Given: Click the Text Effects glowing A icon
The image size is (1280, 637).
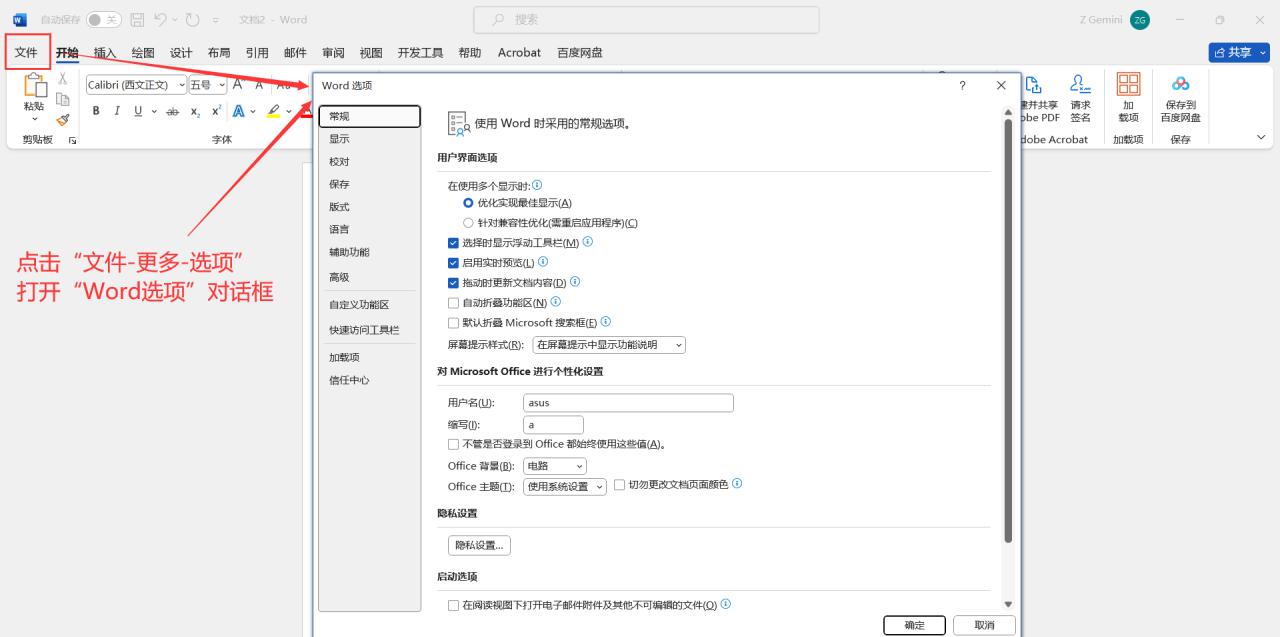Looking at the screenshot, I should [x=239, y=111].
